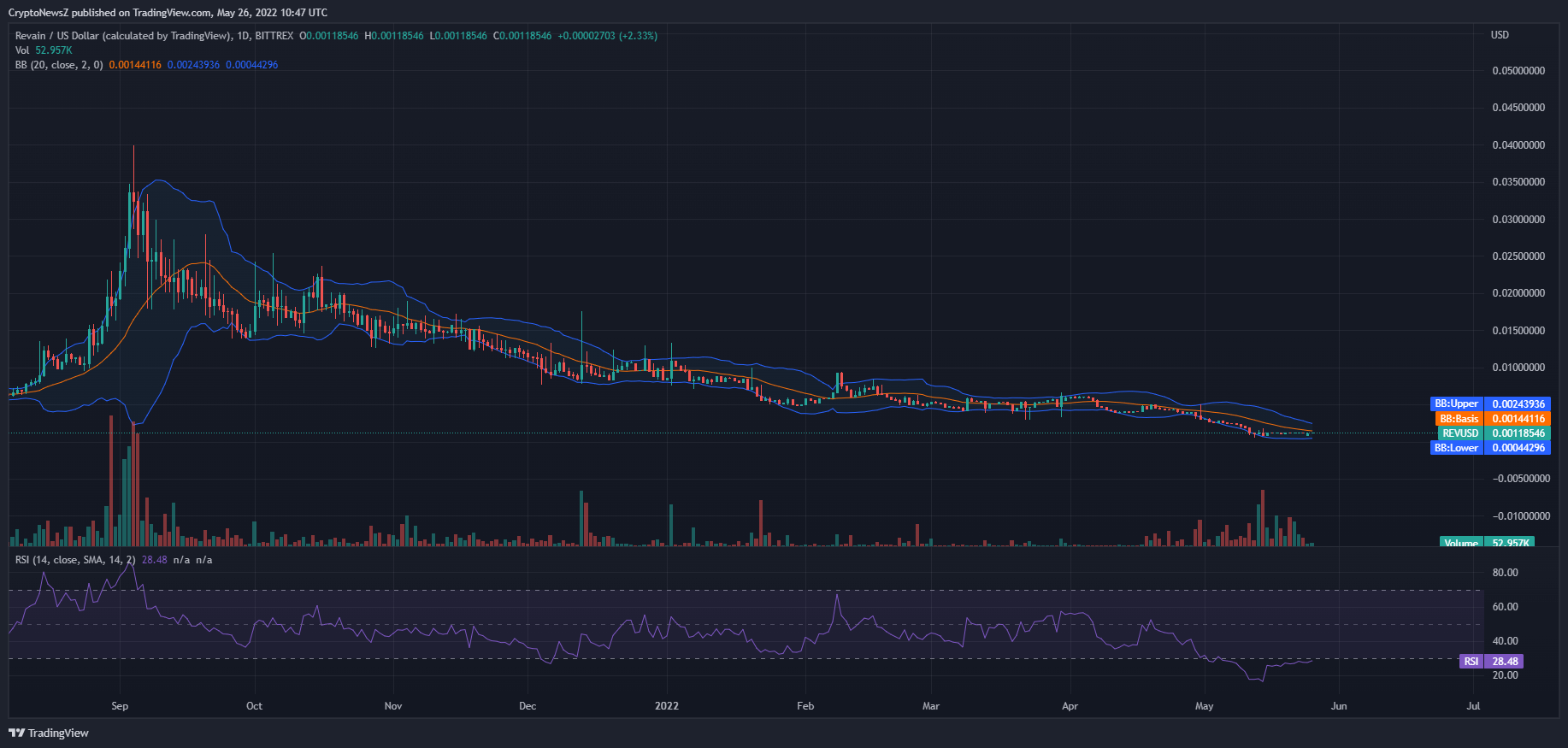Click the BB upper value 0.00243936 in legend
1568x748 pixels.
click(x=193, y=65)
